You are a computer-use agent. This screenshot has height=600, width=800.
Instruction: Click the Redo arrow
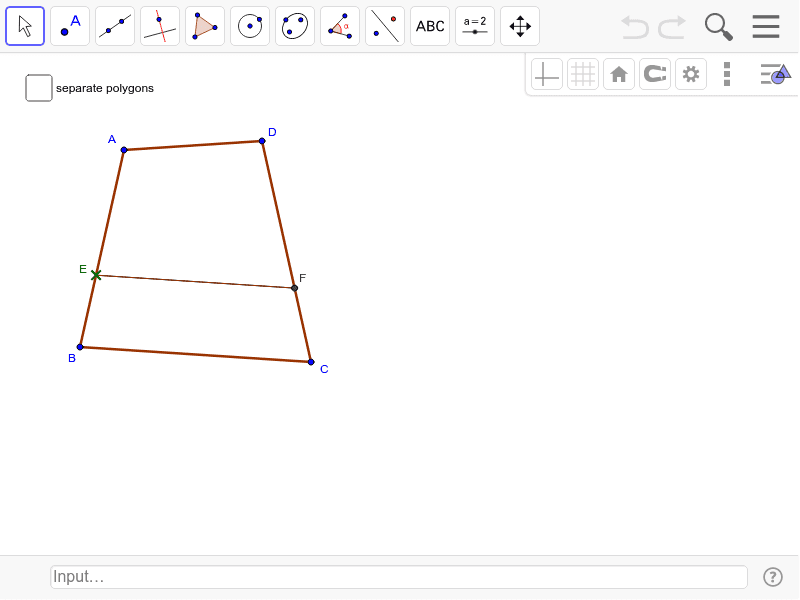click(x=672, y=27)
